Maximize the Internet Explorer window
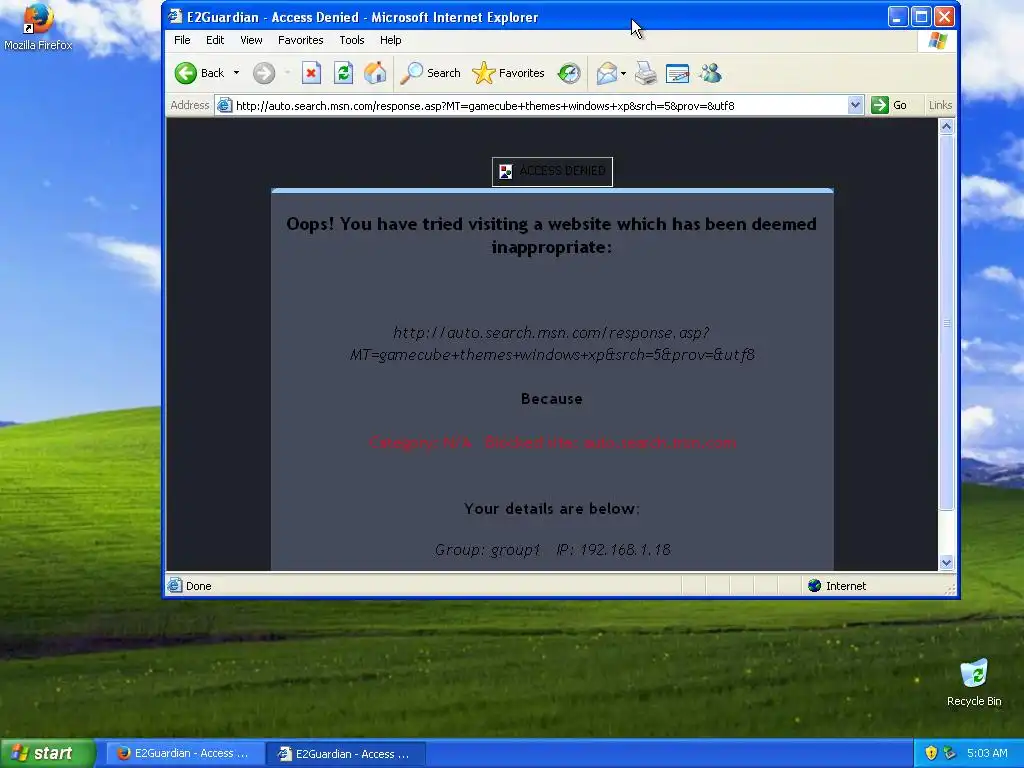This screenshot has width=1024, height=768. (921, 17)
